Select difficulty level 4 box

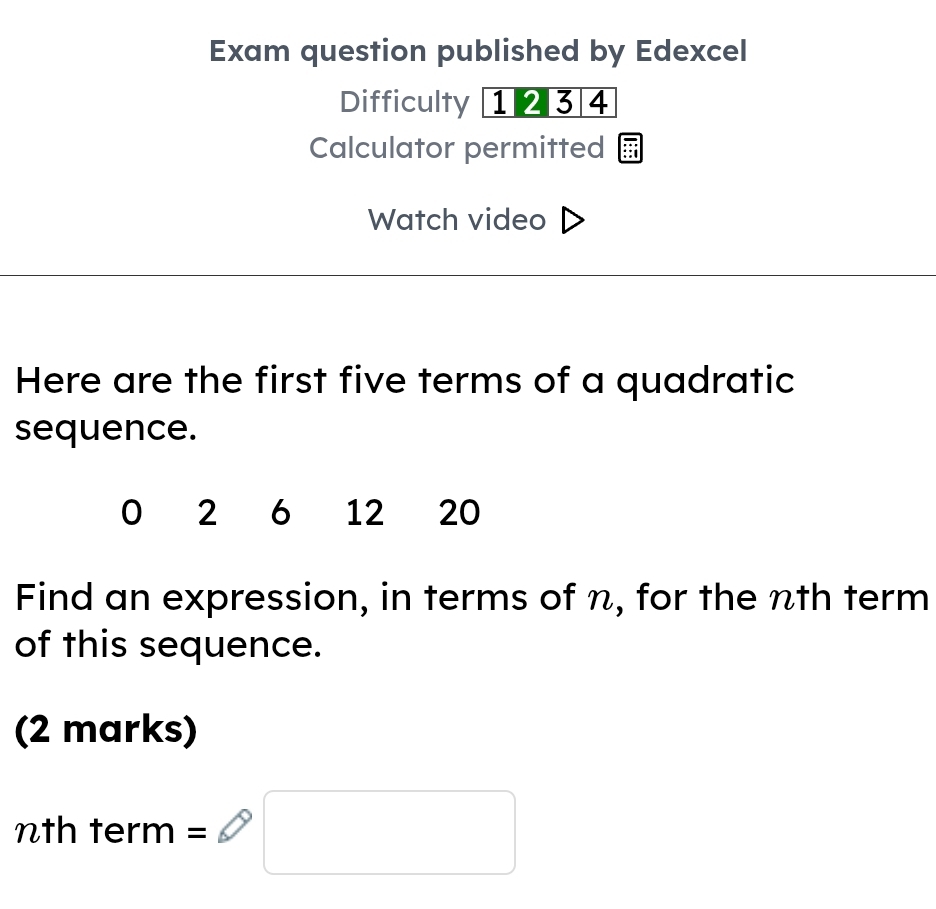[x=598, y=102]
